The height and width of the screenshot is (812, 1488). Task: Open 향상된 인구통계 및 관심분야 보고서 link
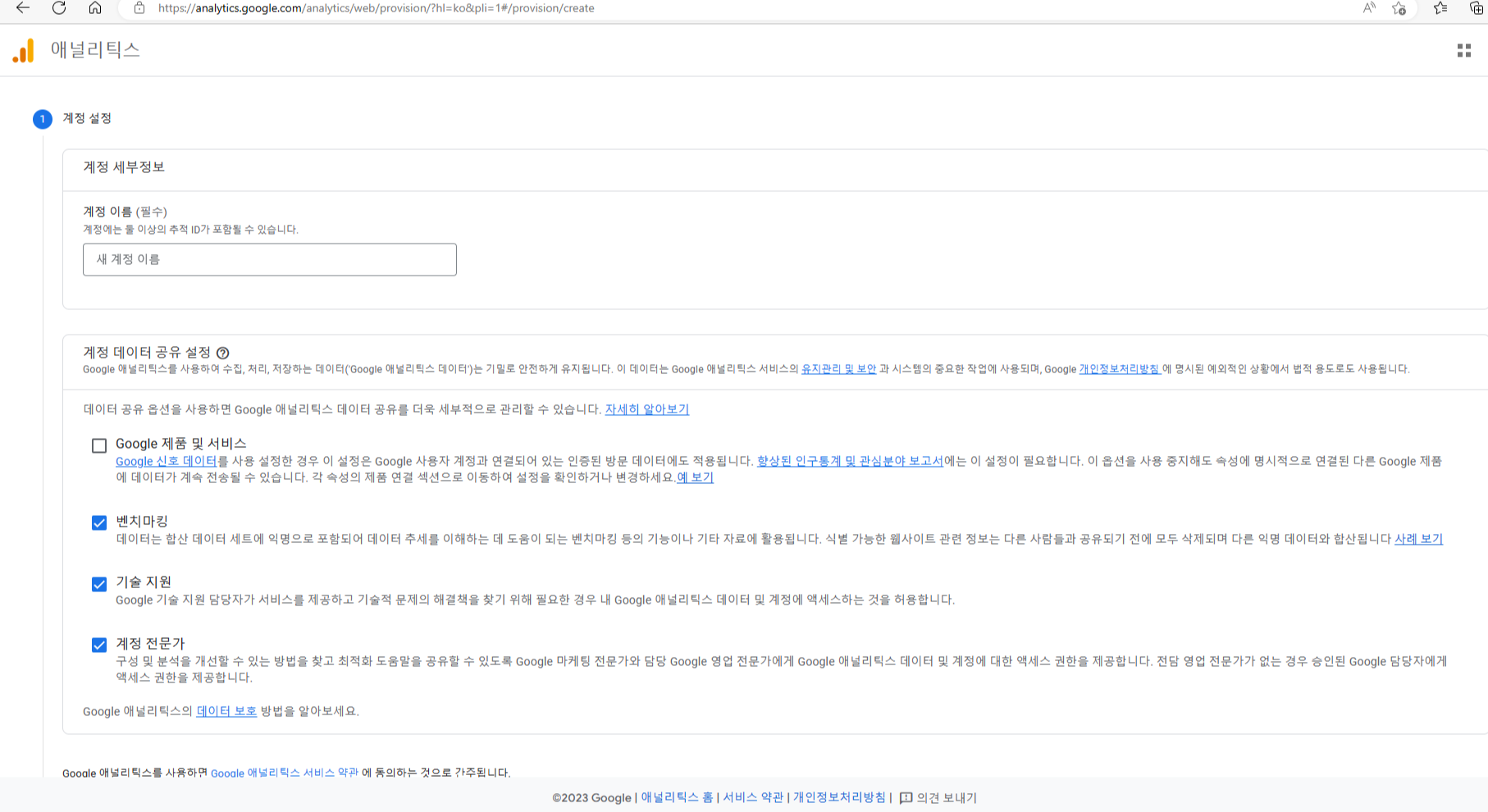[850, 461]
